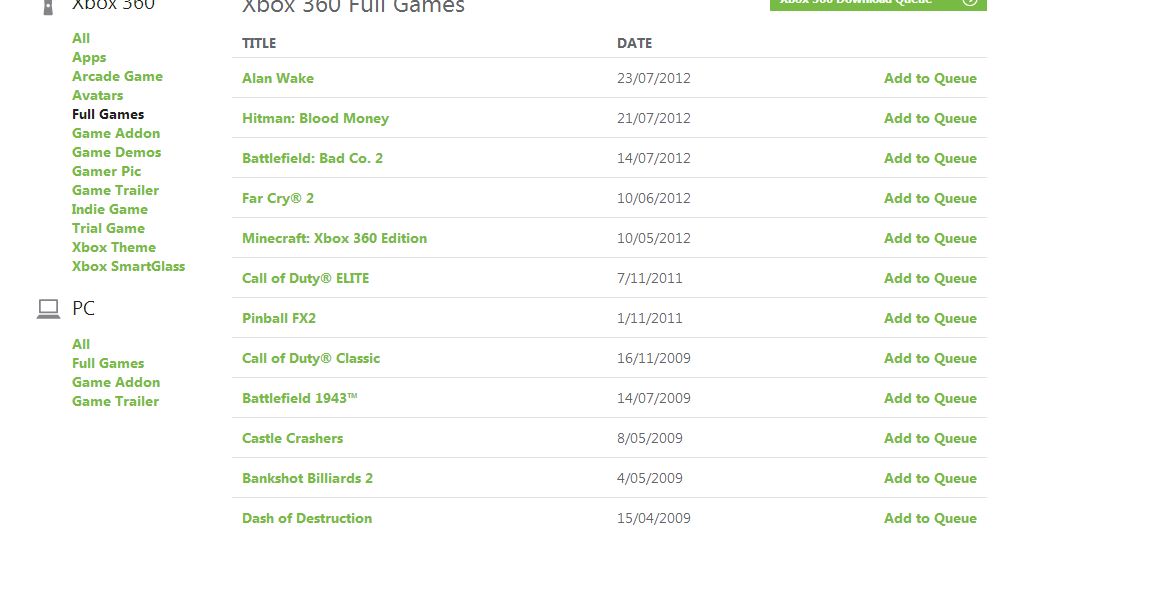Add Call of Duty Classic to queue

tap(930, 358)
